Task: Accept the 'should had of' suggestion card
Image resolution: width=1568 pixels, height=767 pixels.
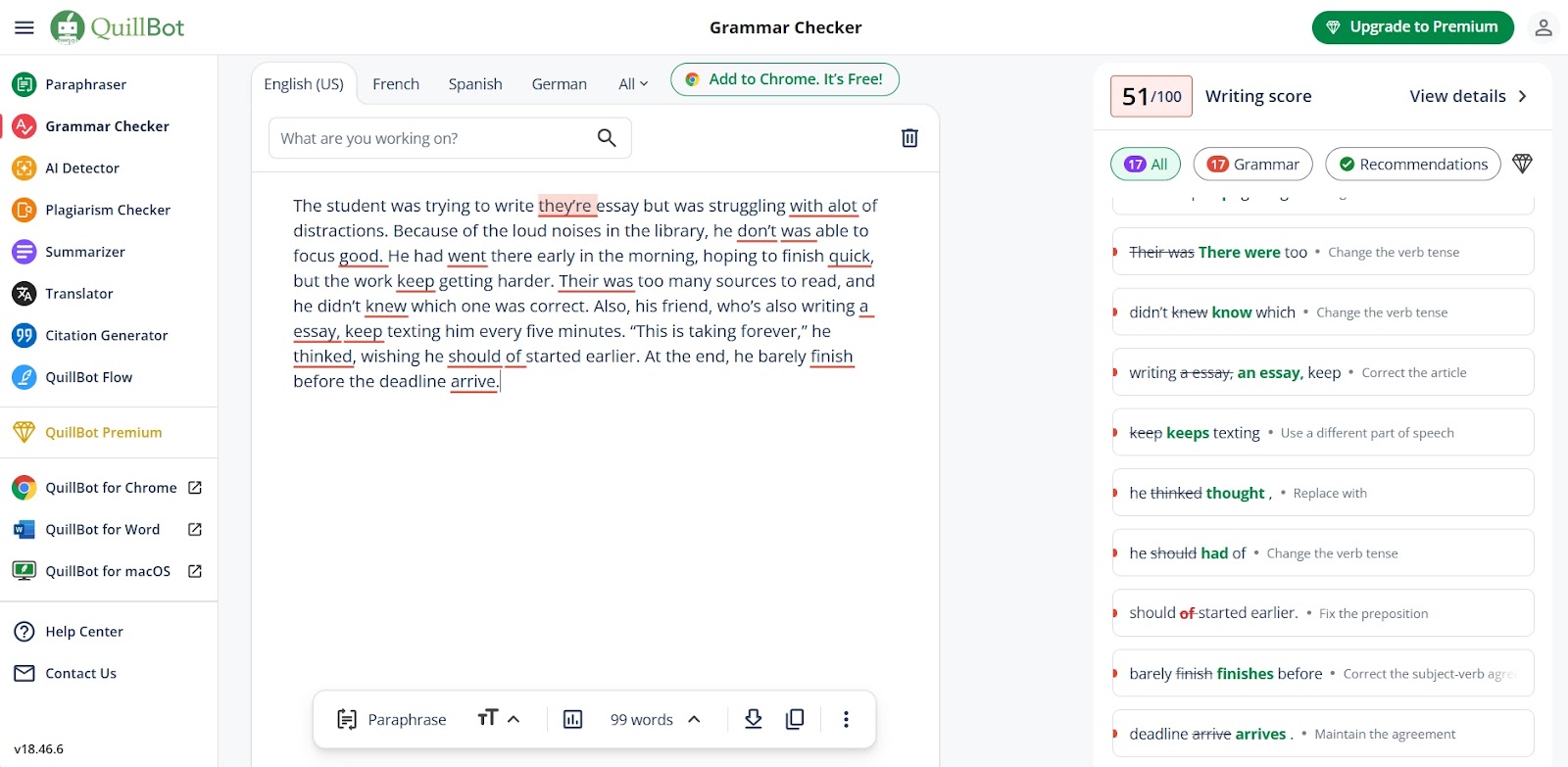Action: 1323,553
